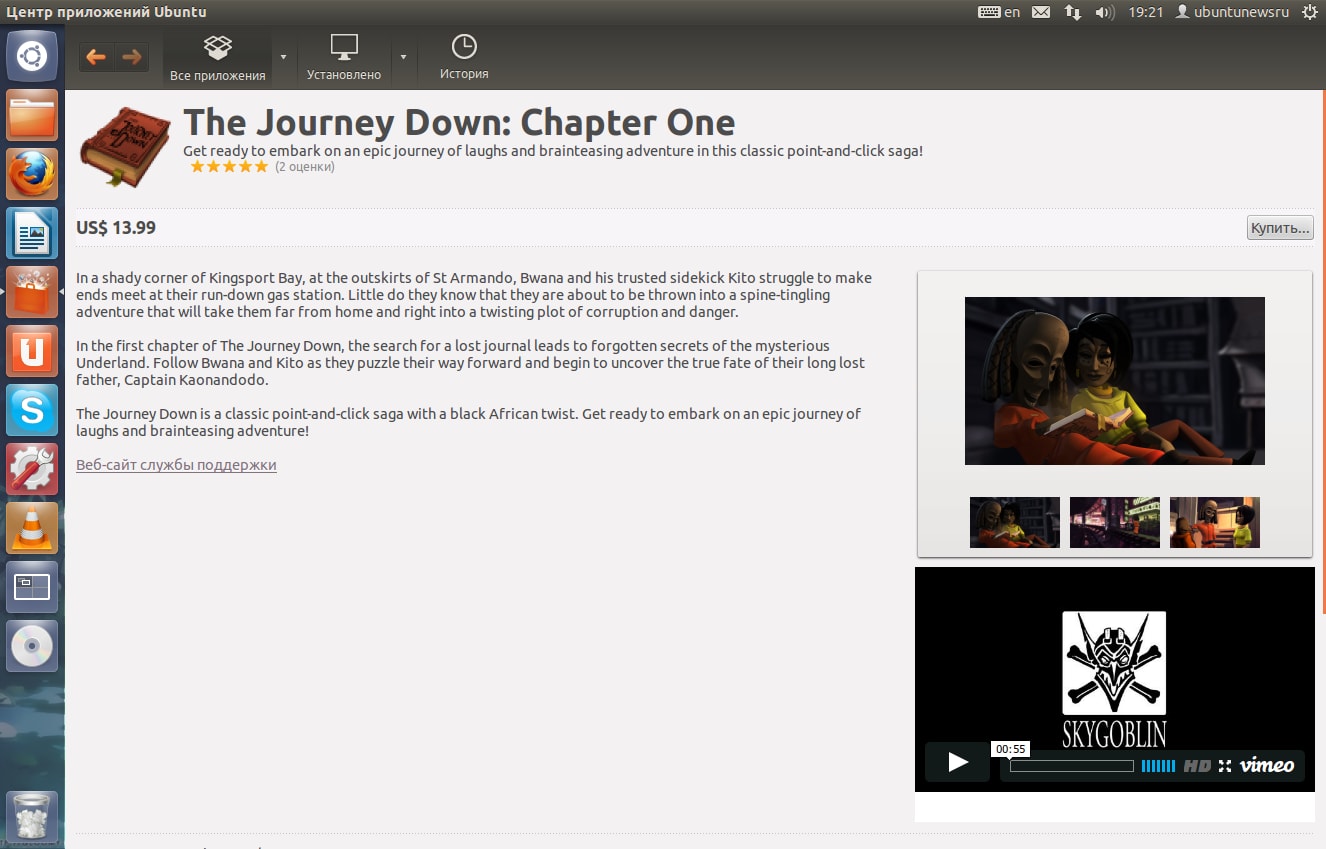This screenshot has height=849, width=1326.
Task: Click the Купить... button
Action: pyautogui.click(x=1280, y=228)
